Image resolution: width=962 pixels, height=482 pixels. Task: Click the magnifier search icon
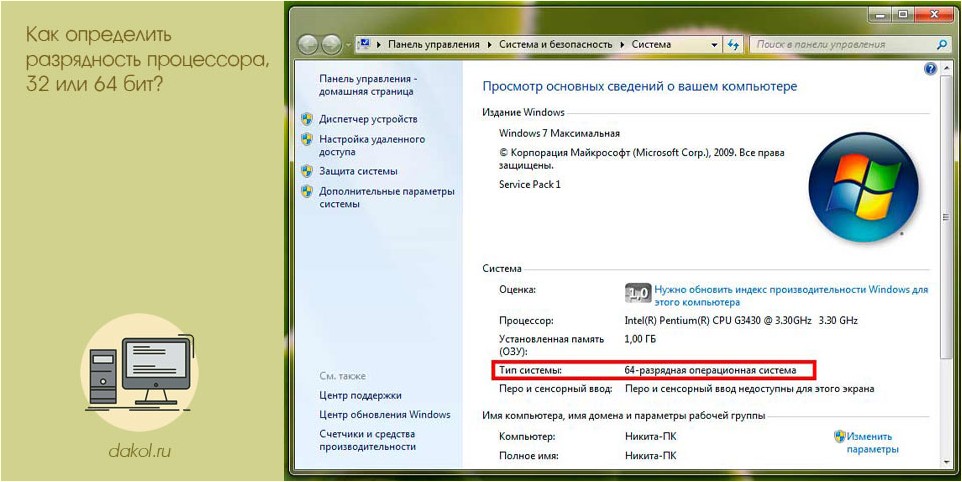click(x=943, y=44)
